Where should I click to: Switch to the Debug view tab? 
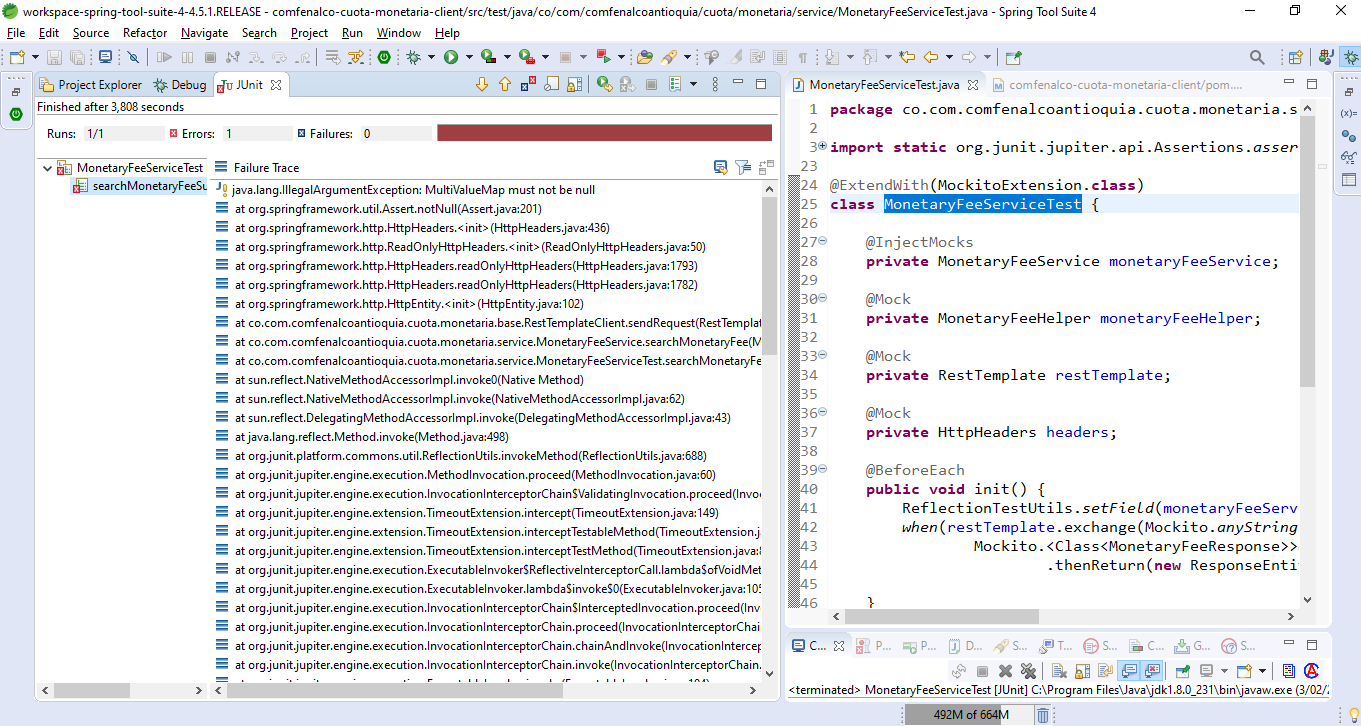pyautogui.click(x=180, y=85)
